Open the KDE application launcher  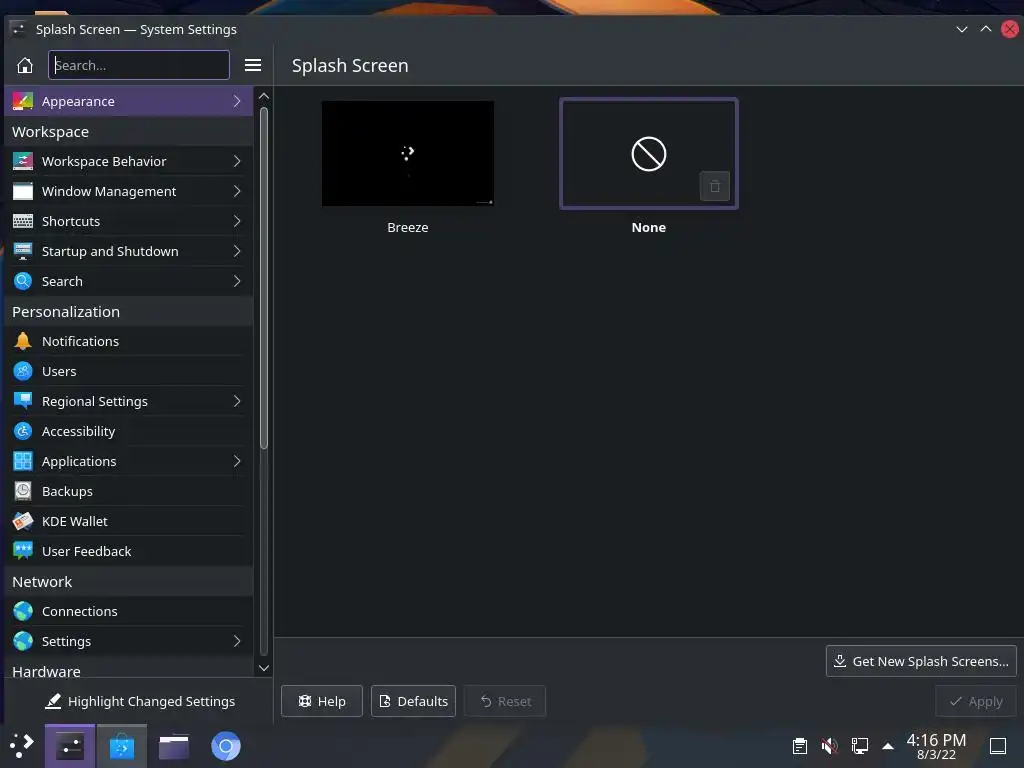coord(22,746)
